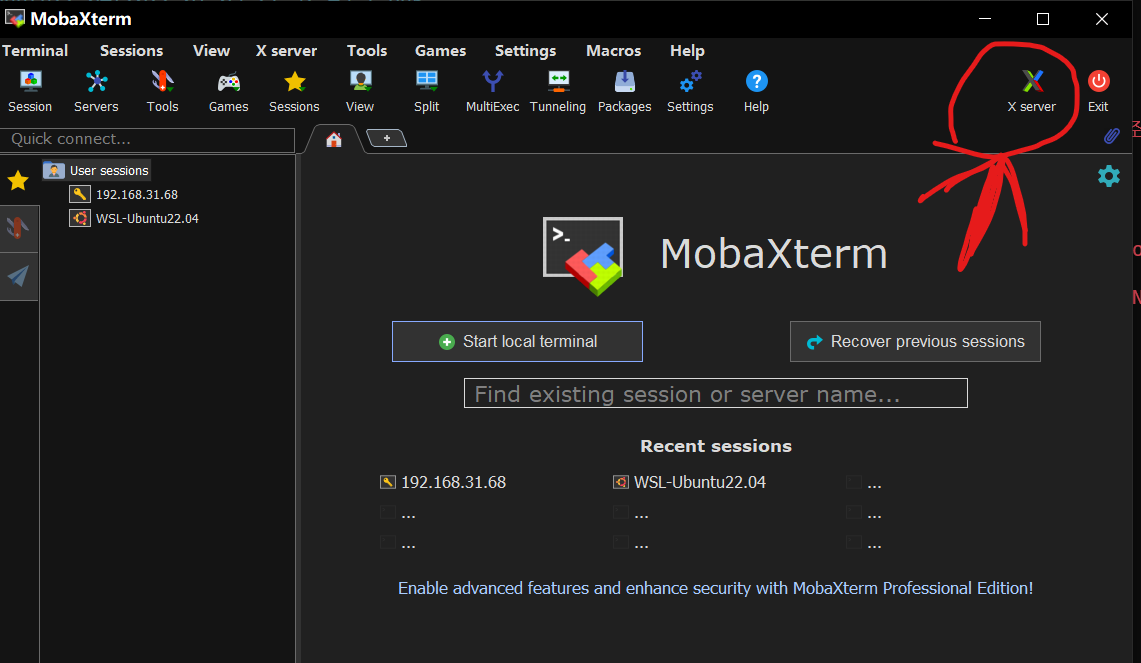Screen dimensions: 1141x663
Task: Open the Packages toolbar icon
Action: pos(624,92)
